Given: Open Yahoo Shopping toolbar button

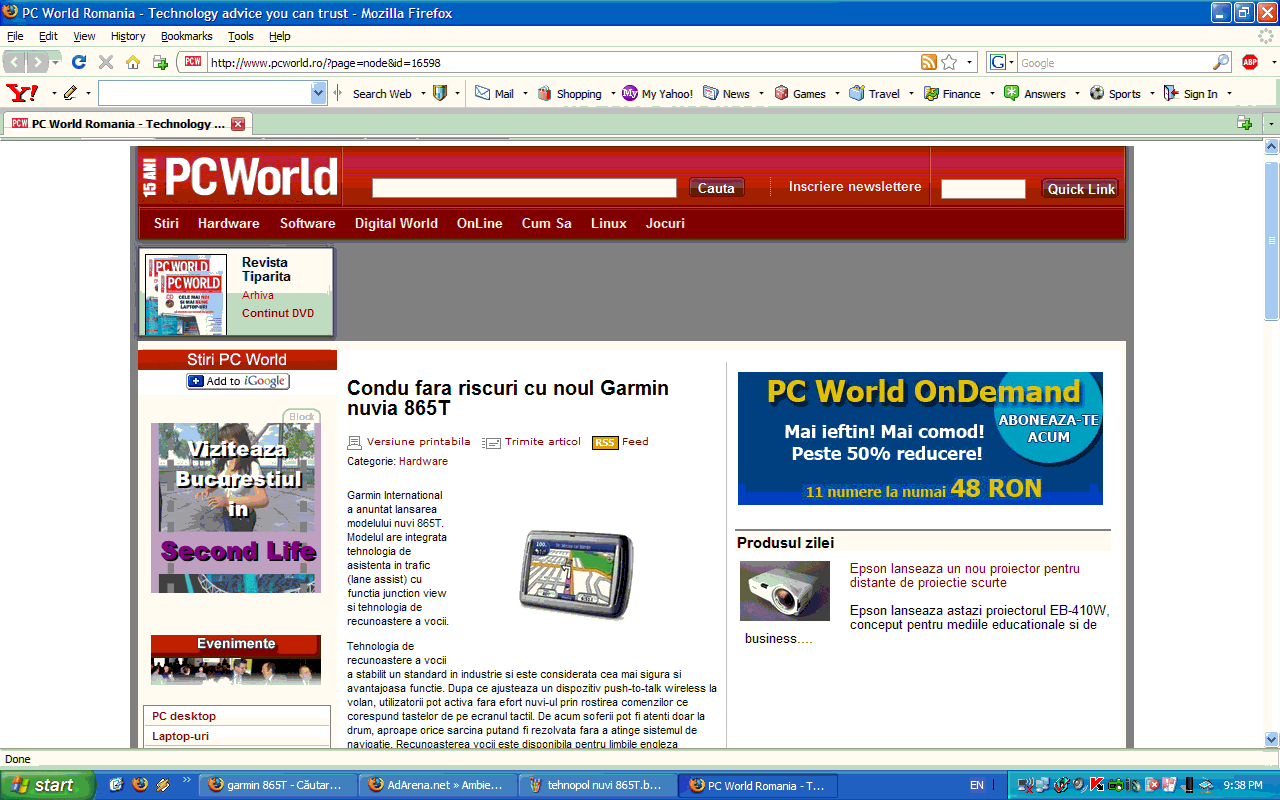Looking at the screenshot, I should [570, 93].
